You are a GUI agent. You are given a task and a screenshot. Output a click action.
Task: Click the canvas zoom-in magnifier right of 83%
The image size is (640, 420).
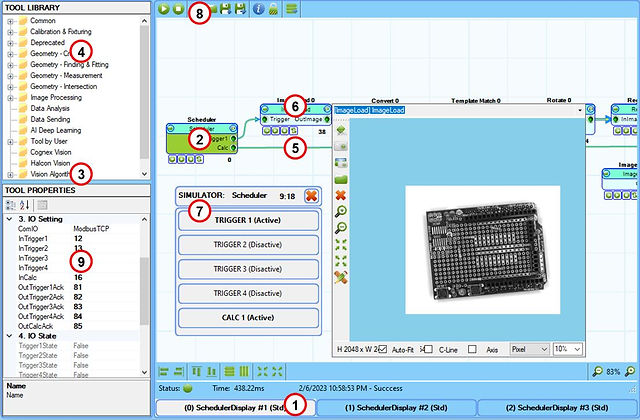click(x=630, y=371)
